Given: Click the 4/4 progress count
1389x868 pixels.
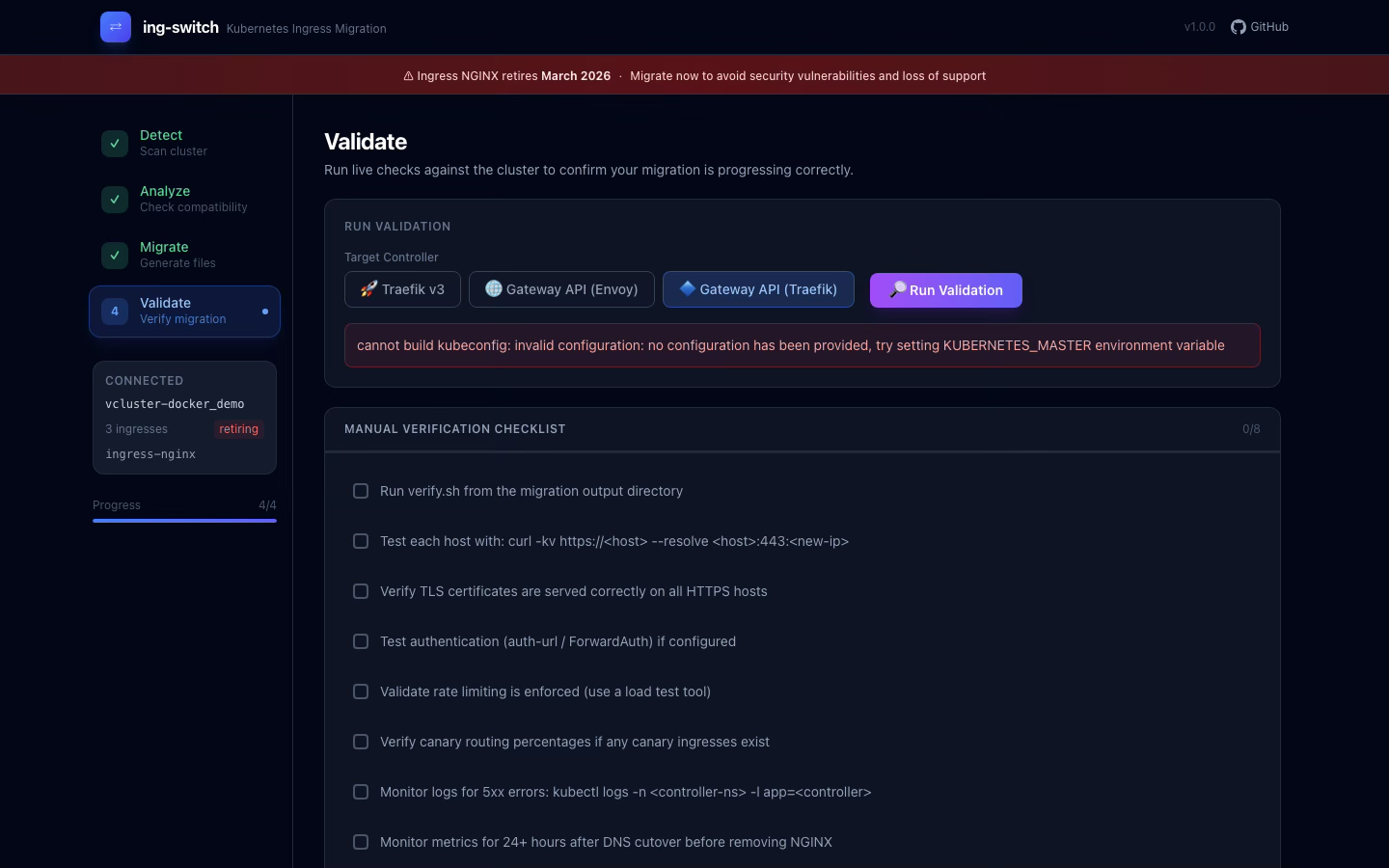Looking at the screenshot, I should click(267, 505).
